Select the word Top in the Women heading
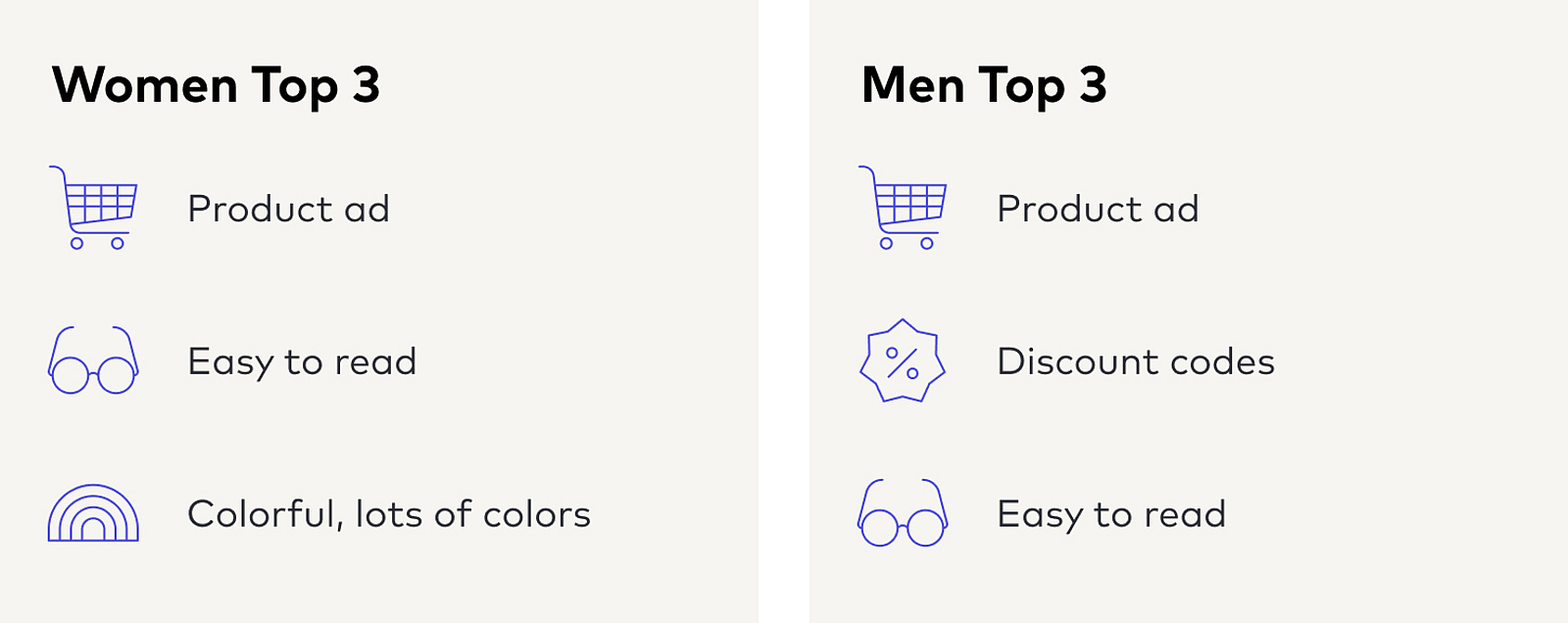The width and height of the screenshot is (1568, 623). 295,88
